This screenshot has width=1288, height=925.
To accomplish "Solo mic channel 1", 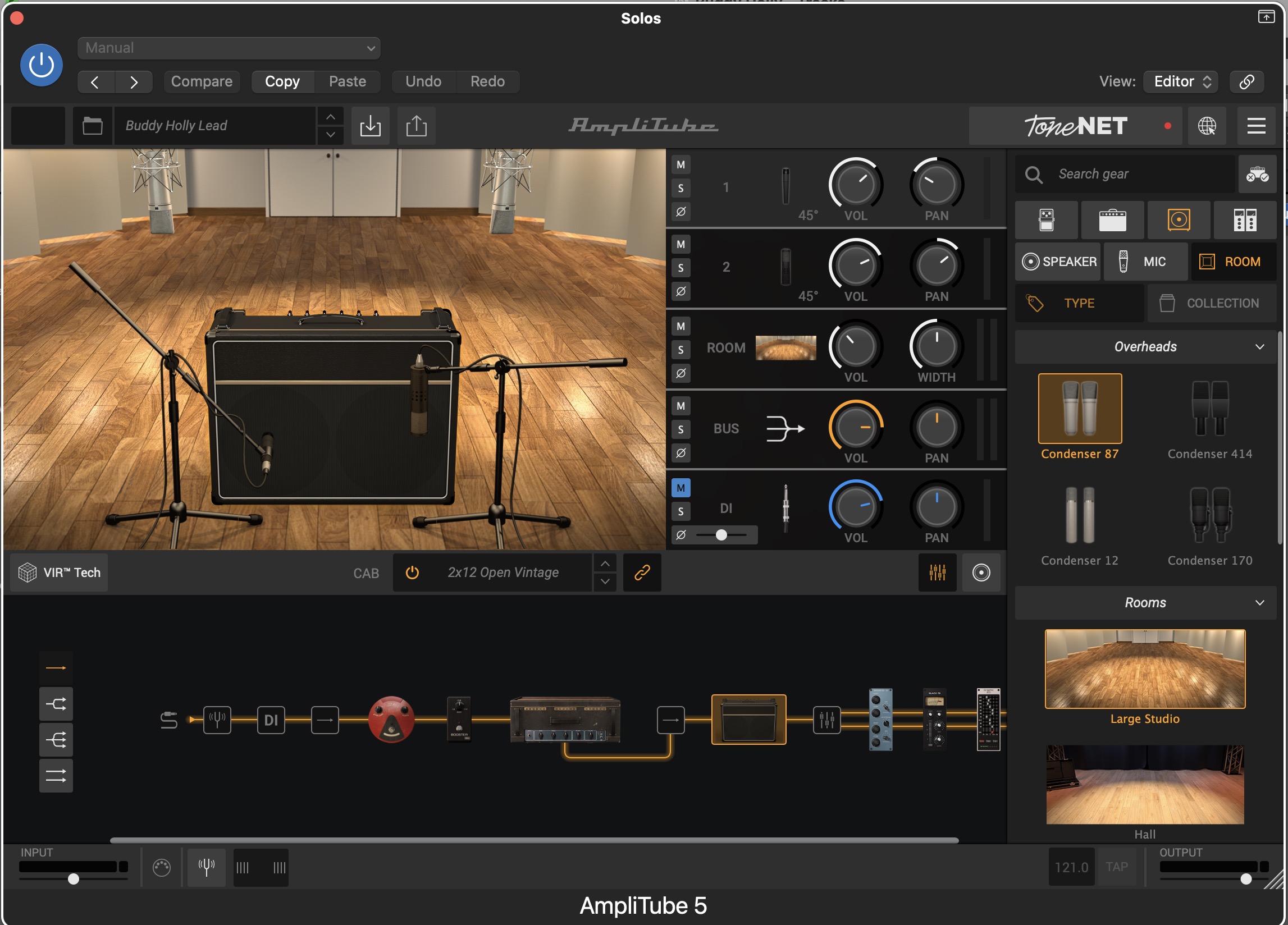I will (x=680, y=188).
